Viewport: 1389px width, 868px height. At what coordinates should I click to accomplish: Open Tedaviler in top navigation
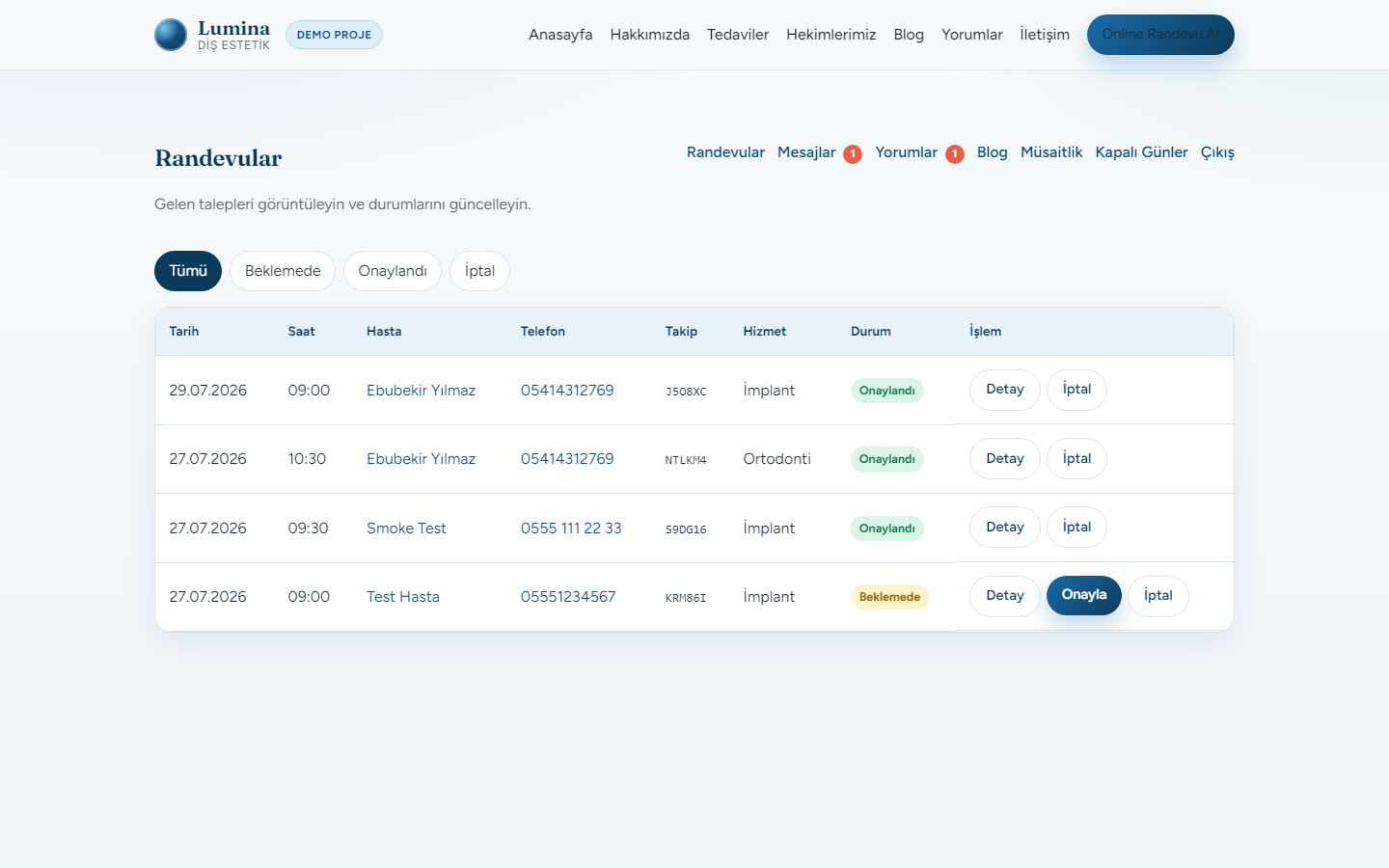tap(738, 35)
